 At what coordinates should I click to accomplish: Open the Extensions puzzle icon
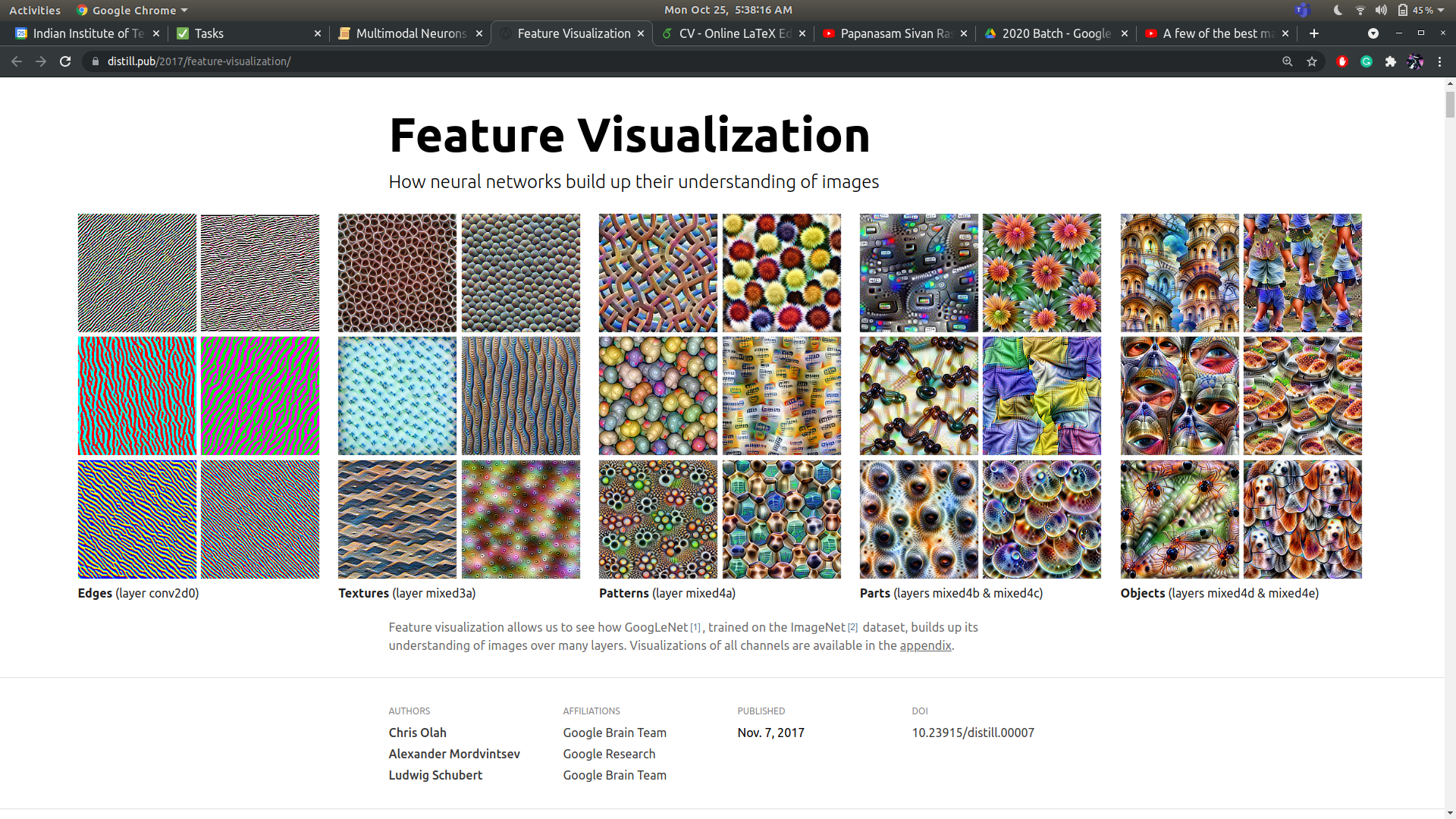[1390, 61]
